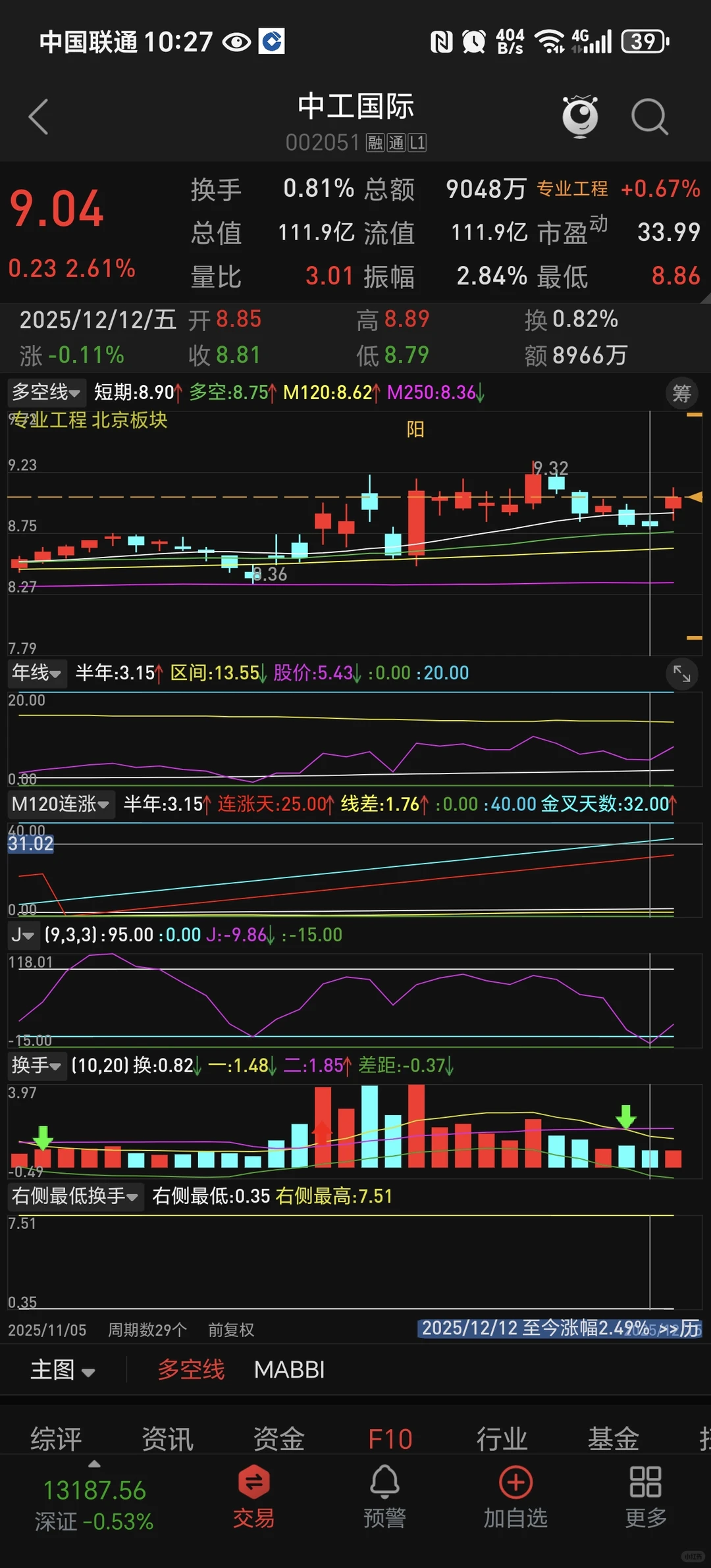Open the 右侧最低换手 indicator dropdown
Image resolution: width=711 pixels, height=1568 pixels.
coord(75,1195)
